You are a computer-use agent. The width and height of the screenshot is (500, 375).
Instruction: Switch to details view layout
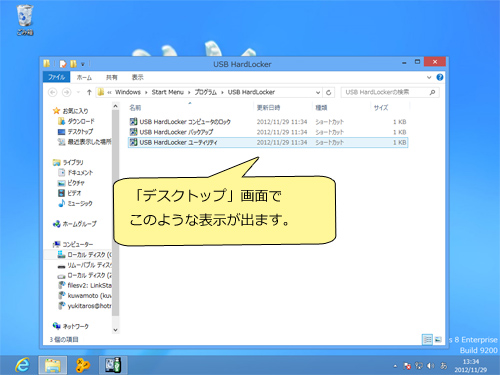tap(427, 340)
